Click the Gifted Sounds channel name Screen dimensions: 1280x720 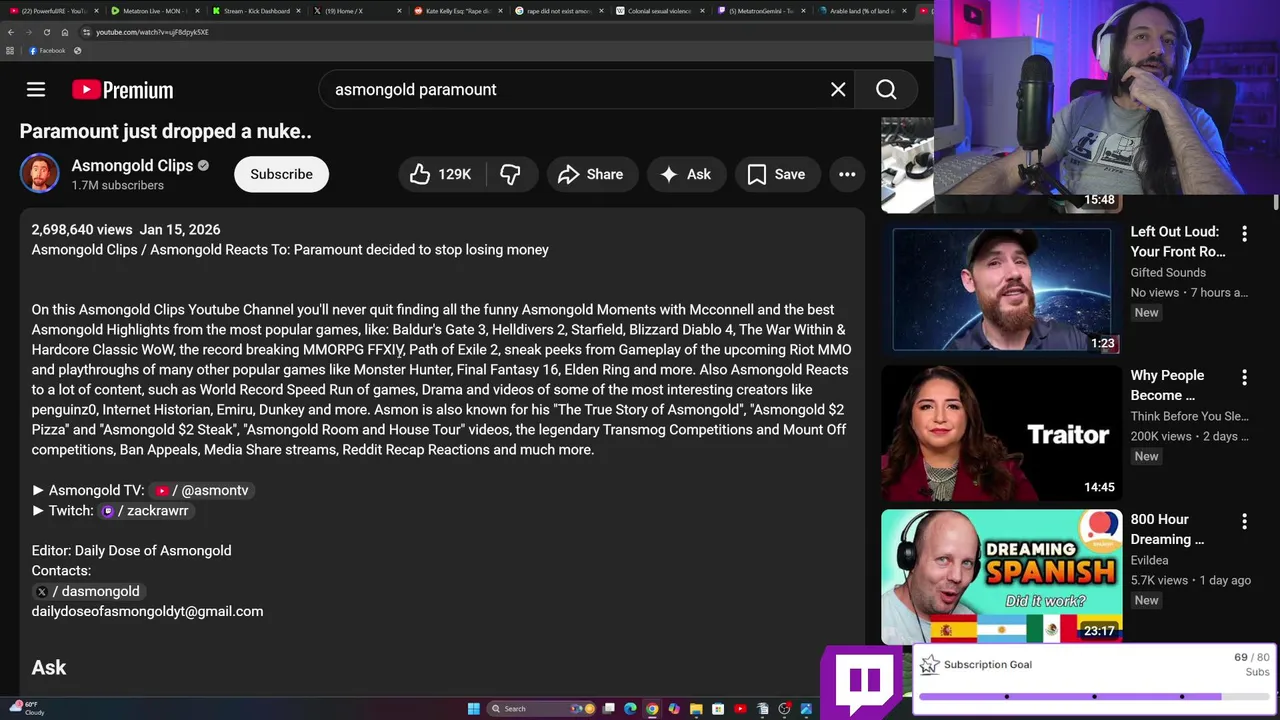tap(1168, 272)
